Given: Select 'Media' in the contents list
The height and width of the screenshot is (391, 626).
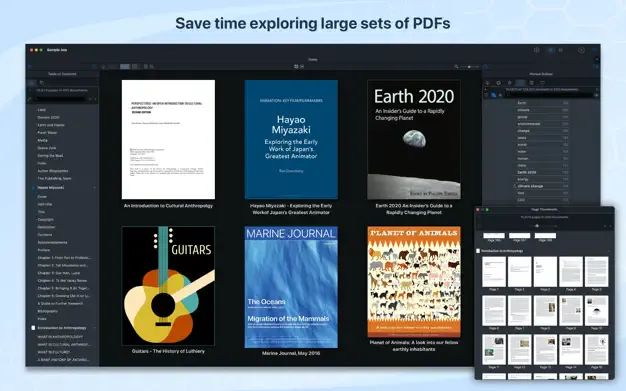Looking at the screenshot, I should pos(42,140).
